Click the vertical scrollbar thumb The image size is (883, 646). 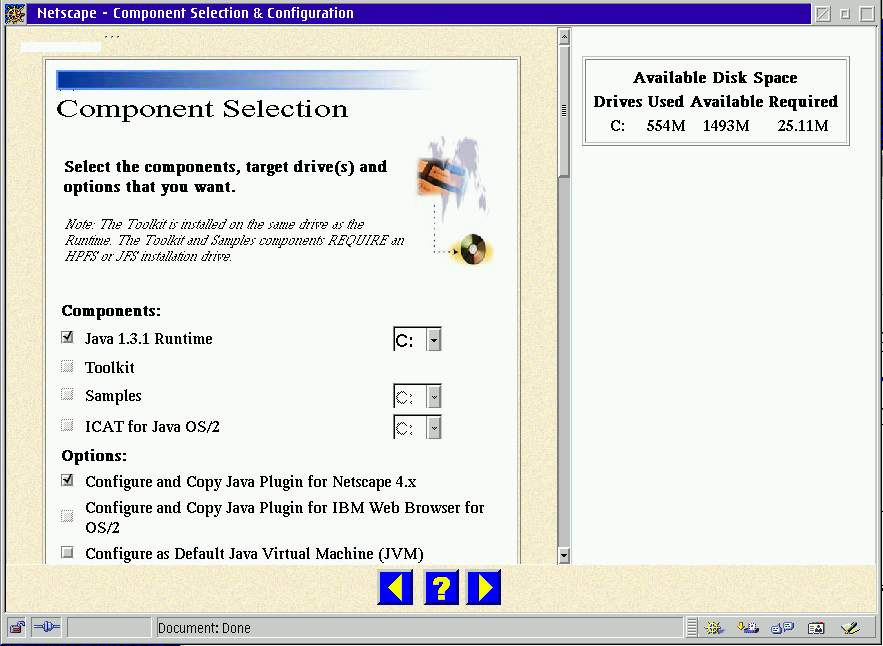(x=564, y=112)
